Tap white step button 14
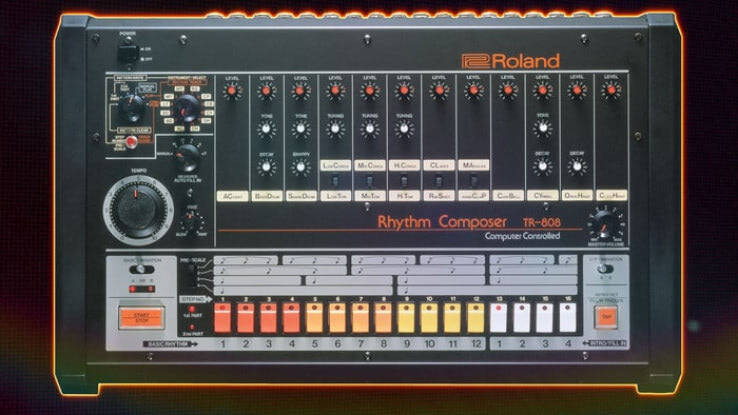 [521, 318]
